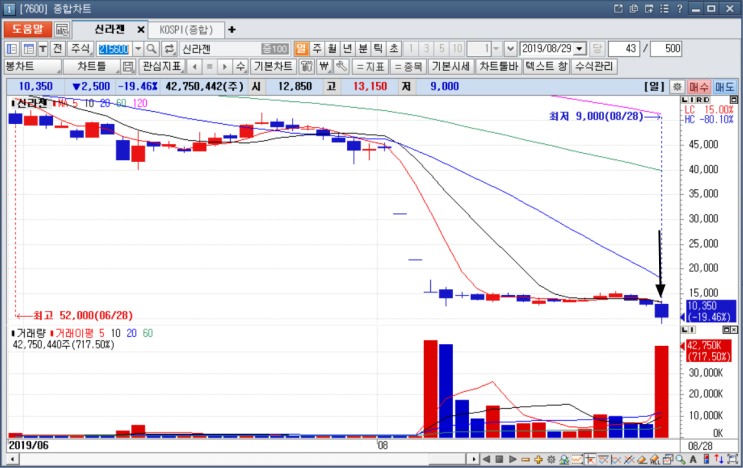Open the question mark help icon
Image resolution: width=743 pixels, height=468 pixels.
680,9
